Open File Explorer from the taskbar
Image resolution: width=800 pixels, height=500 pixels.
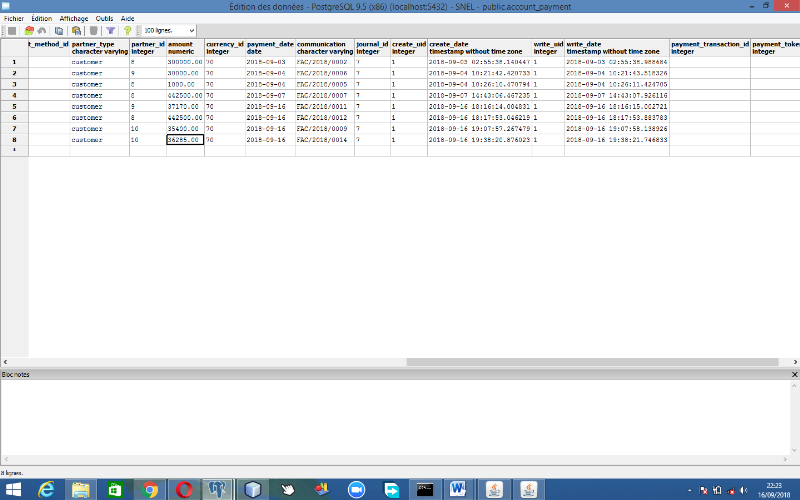[81, 490]
